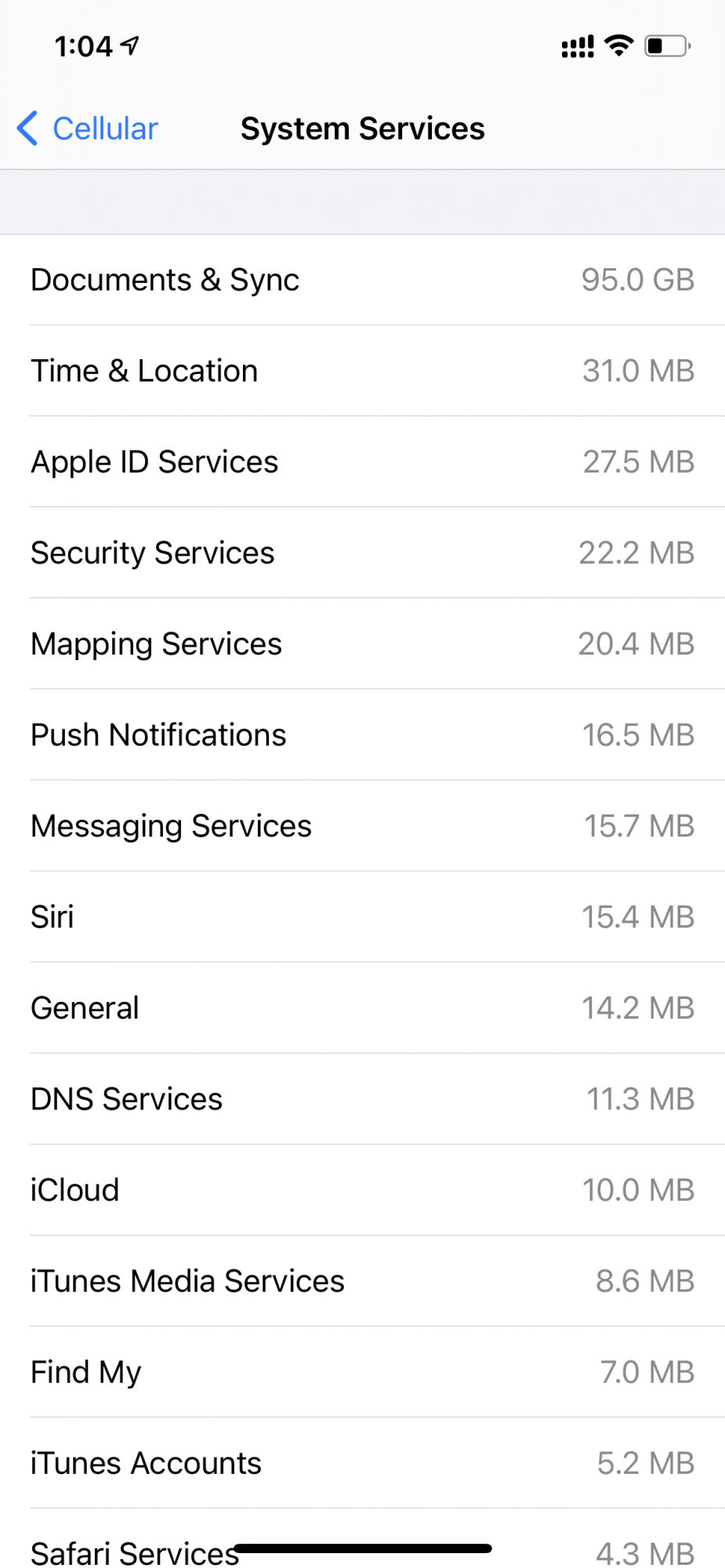Tap the Push Notifications row
The height and width of the screenshot is (1568, 725).
(362, 735)
